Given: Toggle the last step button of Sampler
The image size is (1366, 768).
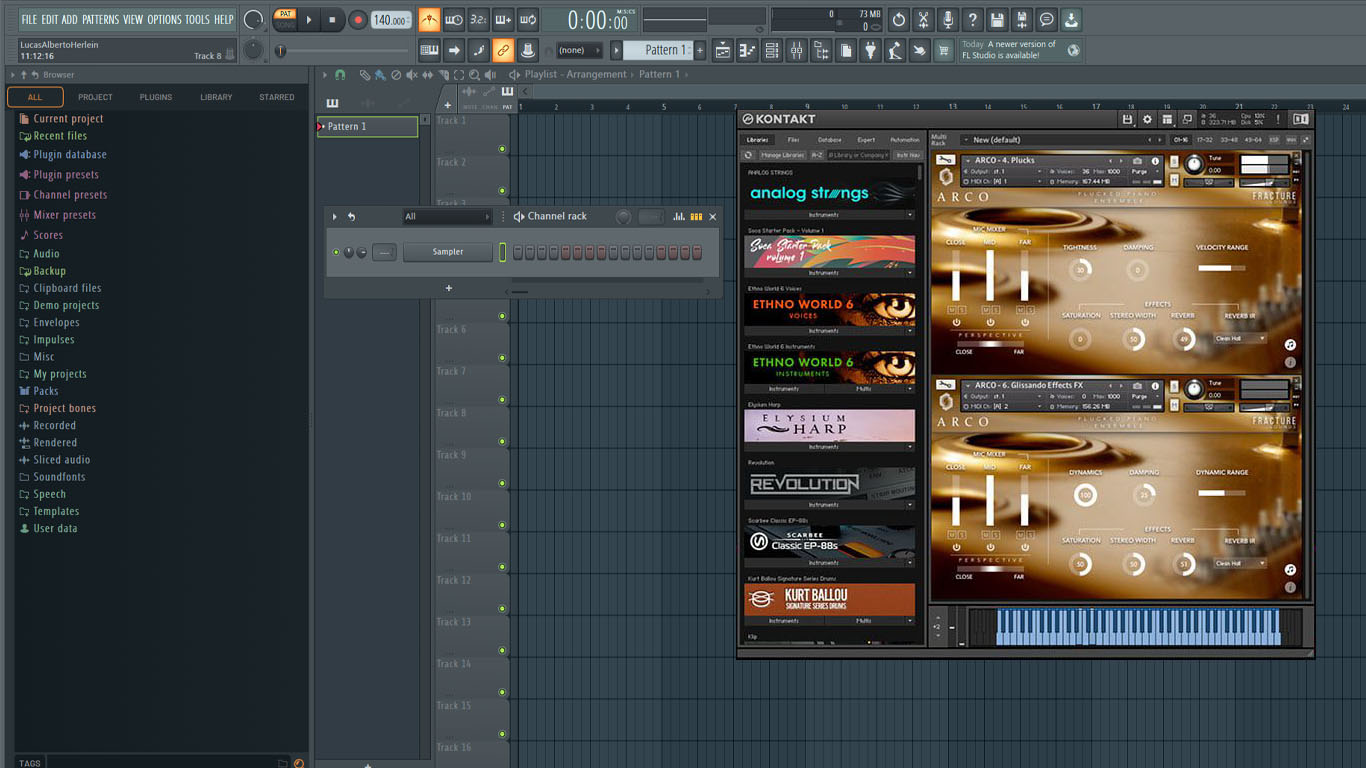Looking at the screenshot, I should (698, 252).
